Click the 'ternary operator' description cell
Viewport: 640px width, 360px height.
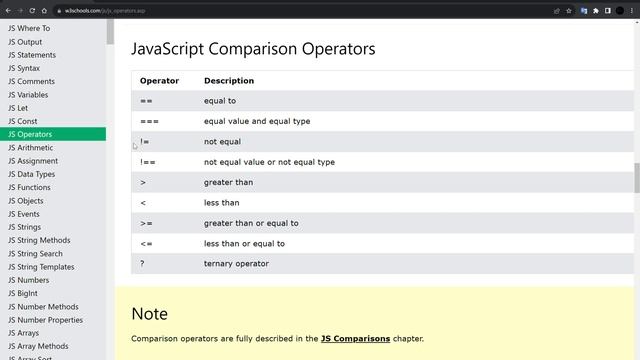click(x=236, y=264)
